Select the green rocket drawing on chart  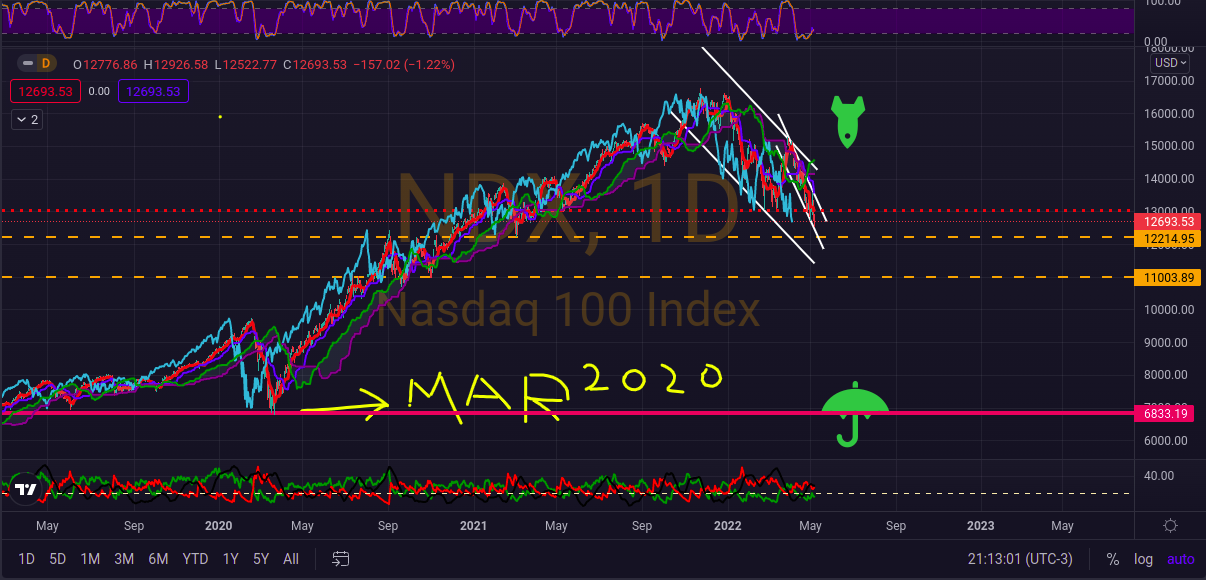click(847, 122)
